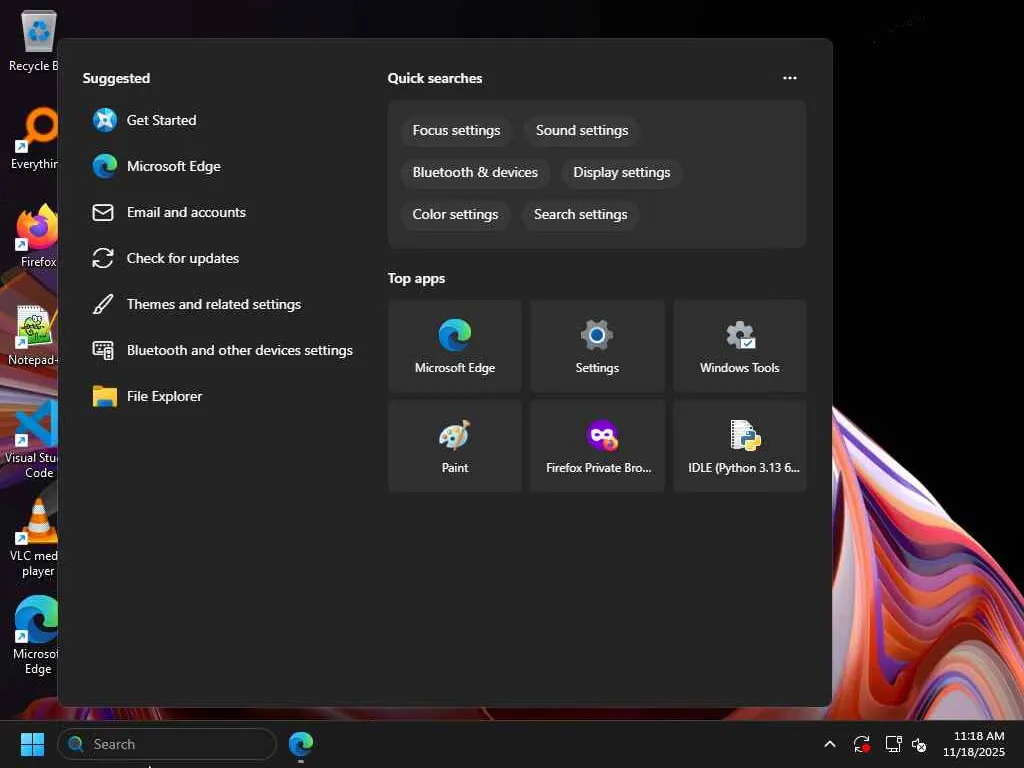Select Bluetooth & devices quick search
The width and height of the screenshot is (1024, 768).
pyautogui.click(x=475, y=172)
